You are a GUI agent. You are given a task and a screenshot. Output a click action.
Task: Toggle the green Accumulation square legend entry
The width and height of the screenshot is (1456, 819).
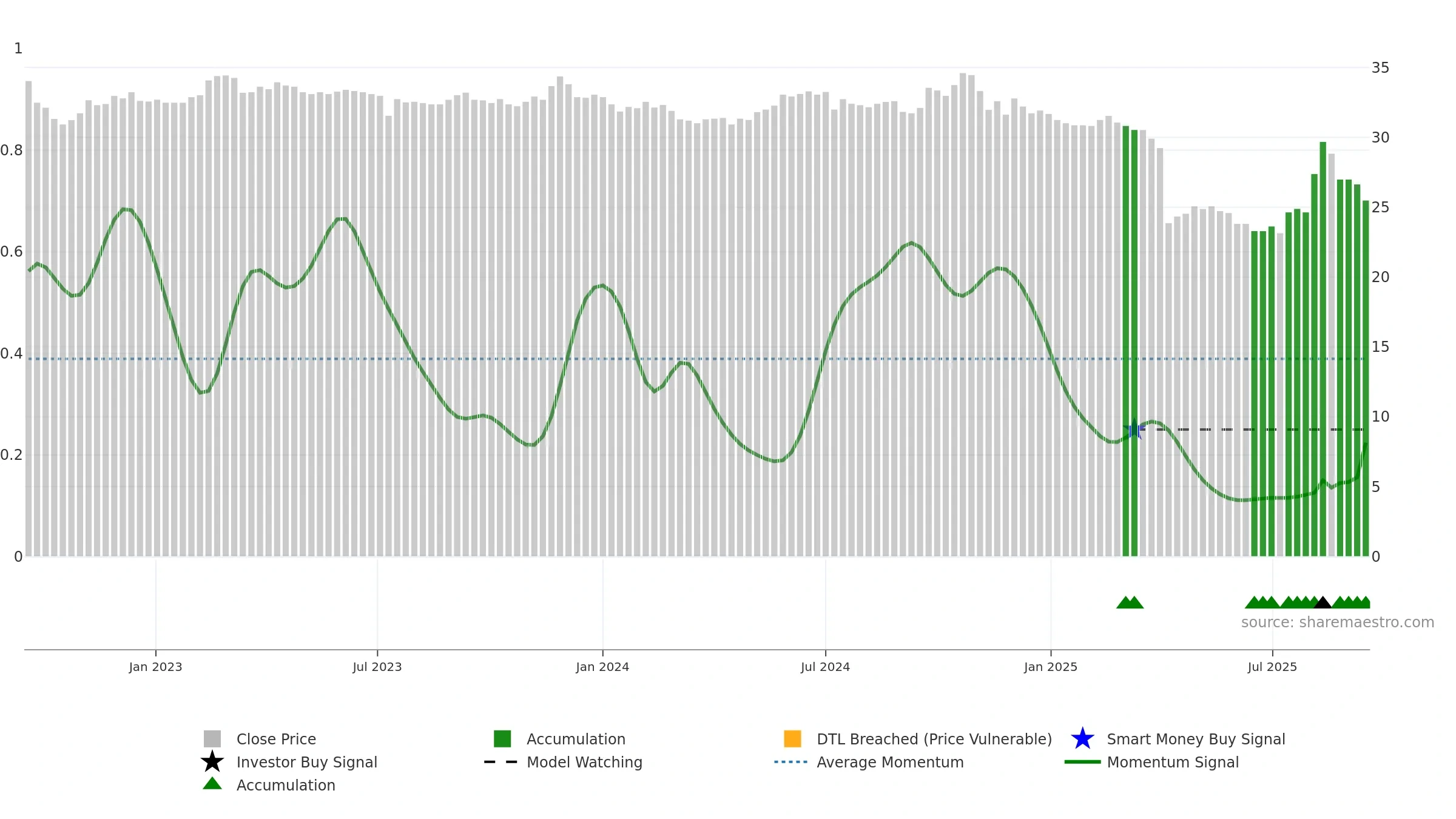[x=502, y=739]
